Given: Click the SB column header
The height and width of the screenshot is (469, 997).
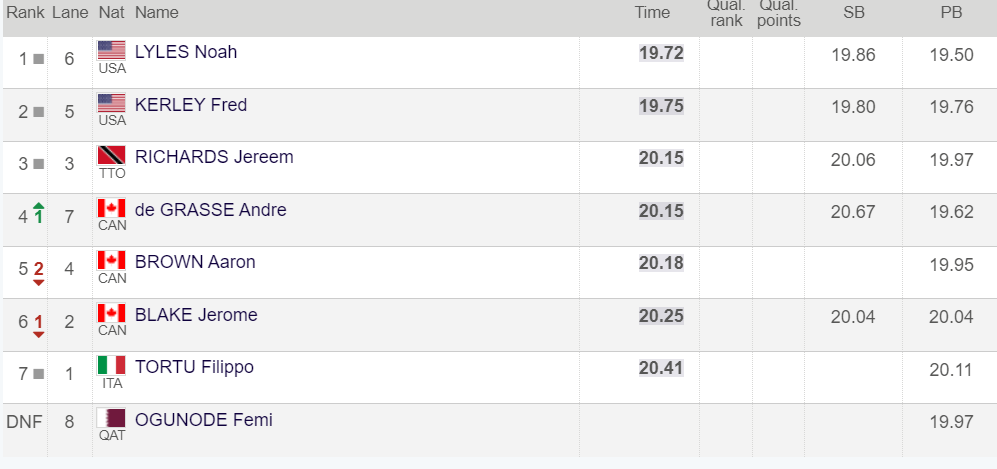Looking at the screenshot, I should click(x=853, y=13).
